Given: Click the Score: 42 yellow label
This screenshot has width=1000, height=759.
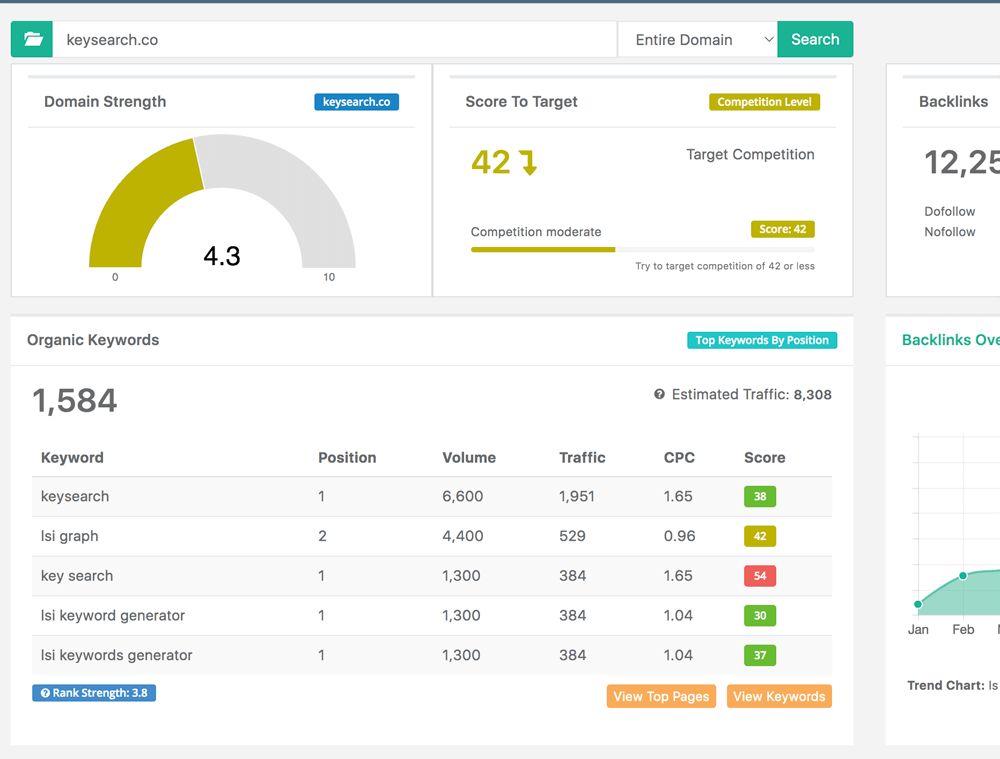Looking at the screenshot, I should point(783,229).
